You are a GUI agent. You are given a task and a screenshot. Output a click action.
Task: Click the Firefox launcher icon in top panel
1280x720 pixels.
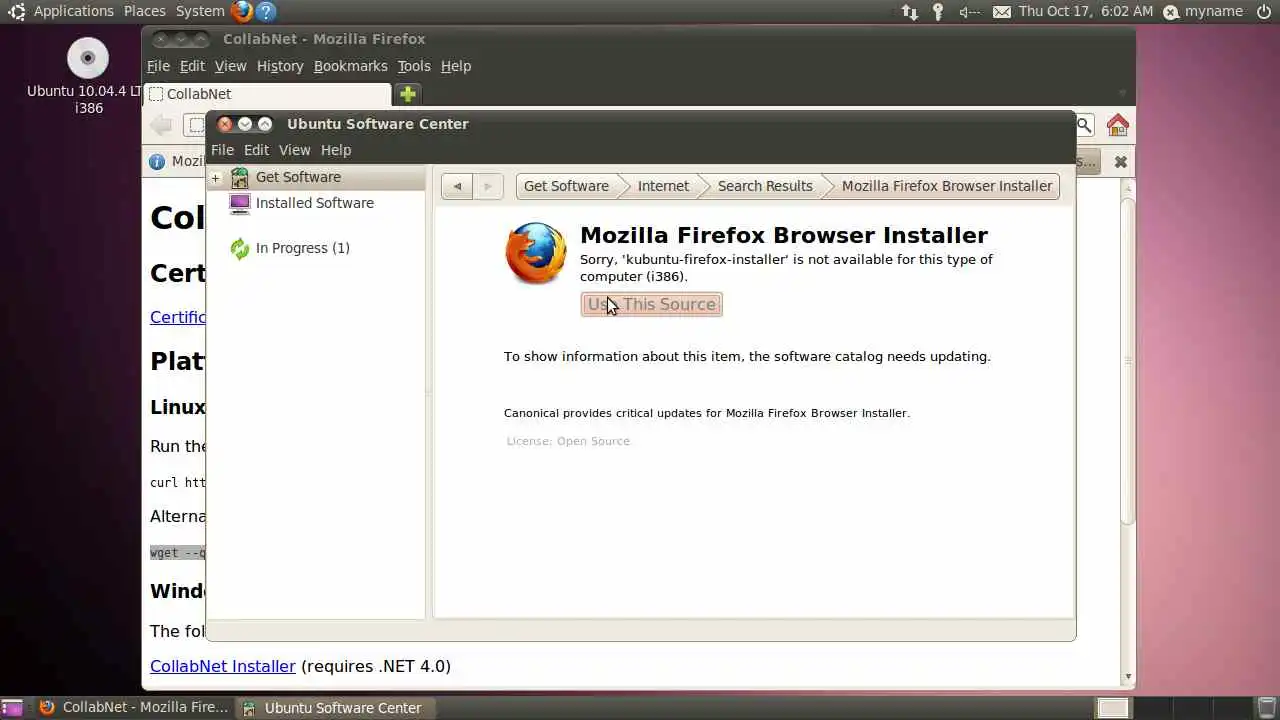(242, 12)
